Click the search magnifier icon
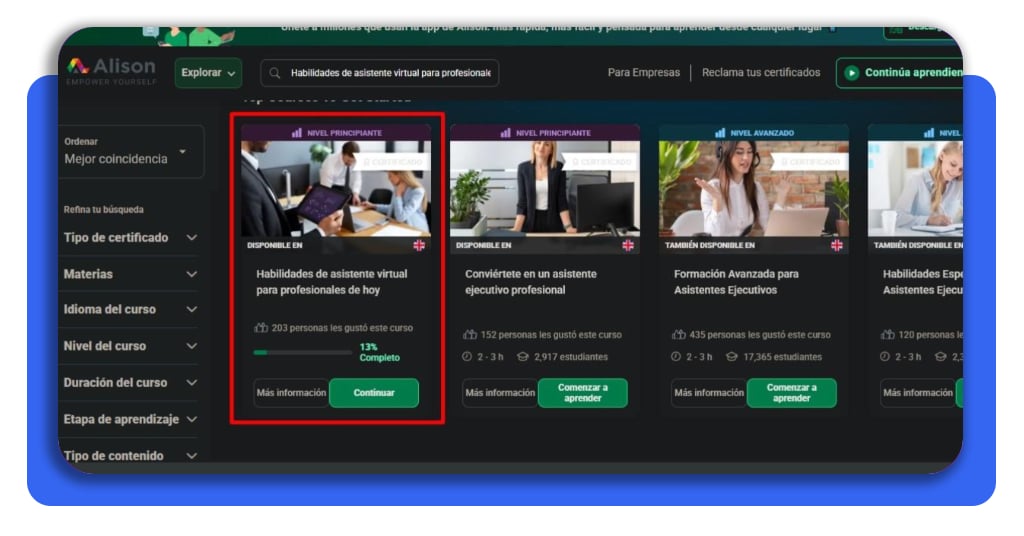 coord(275,73)
